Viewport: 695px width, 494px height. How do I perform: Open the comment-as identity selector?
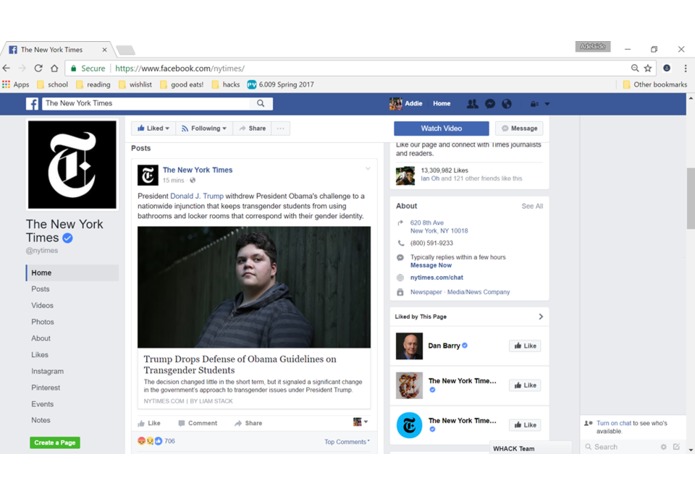pyautogui.click(x=360, y=422)
